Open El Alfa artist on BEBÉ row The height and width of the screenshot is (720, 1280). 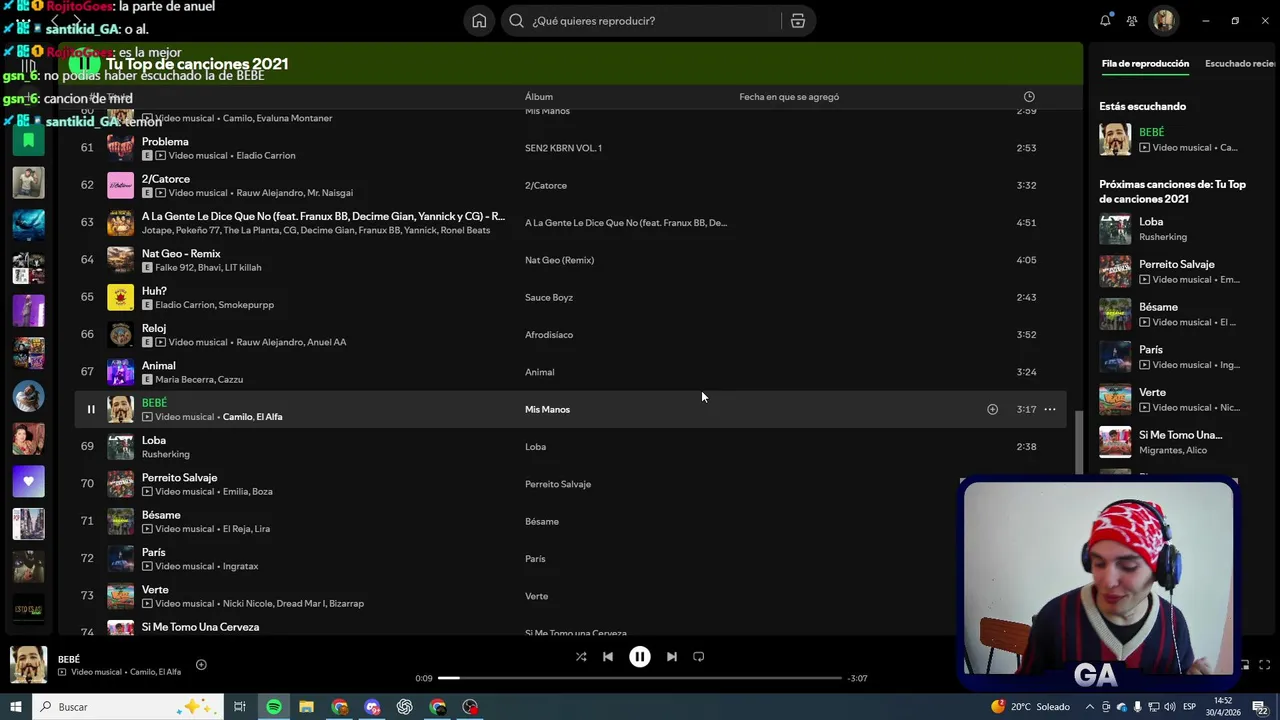coord(270,417)
